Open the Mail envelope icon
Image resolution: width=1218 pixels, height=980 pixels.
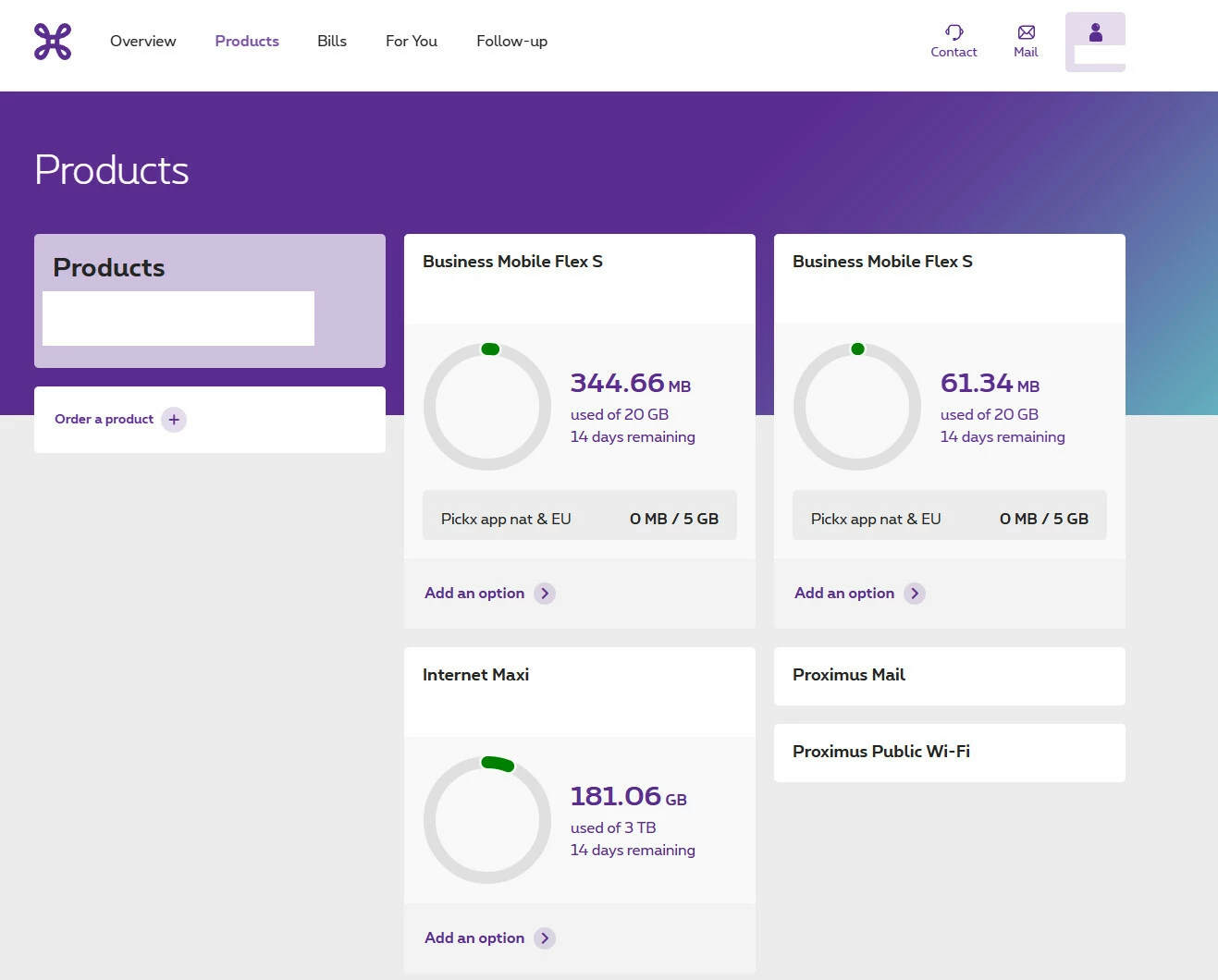click(x=1026, y=32)
